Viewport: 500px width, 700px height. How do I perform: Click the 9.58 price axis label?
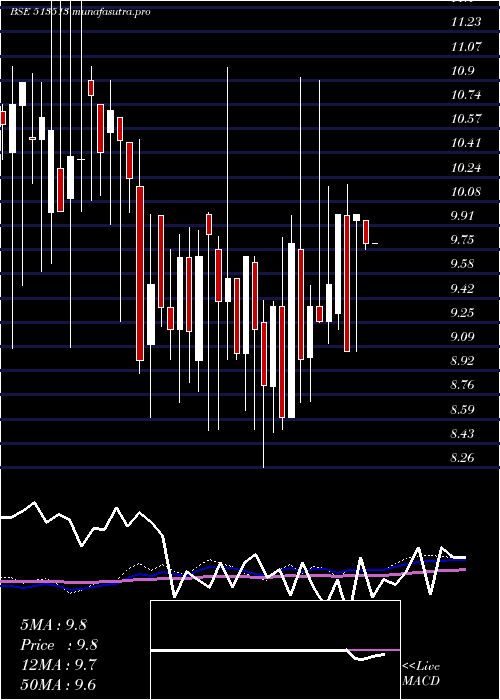coord(462,264)
